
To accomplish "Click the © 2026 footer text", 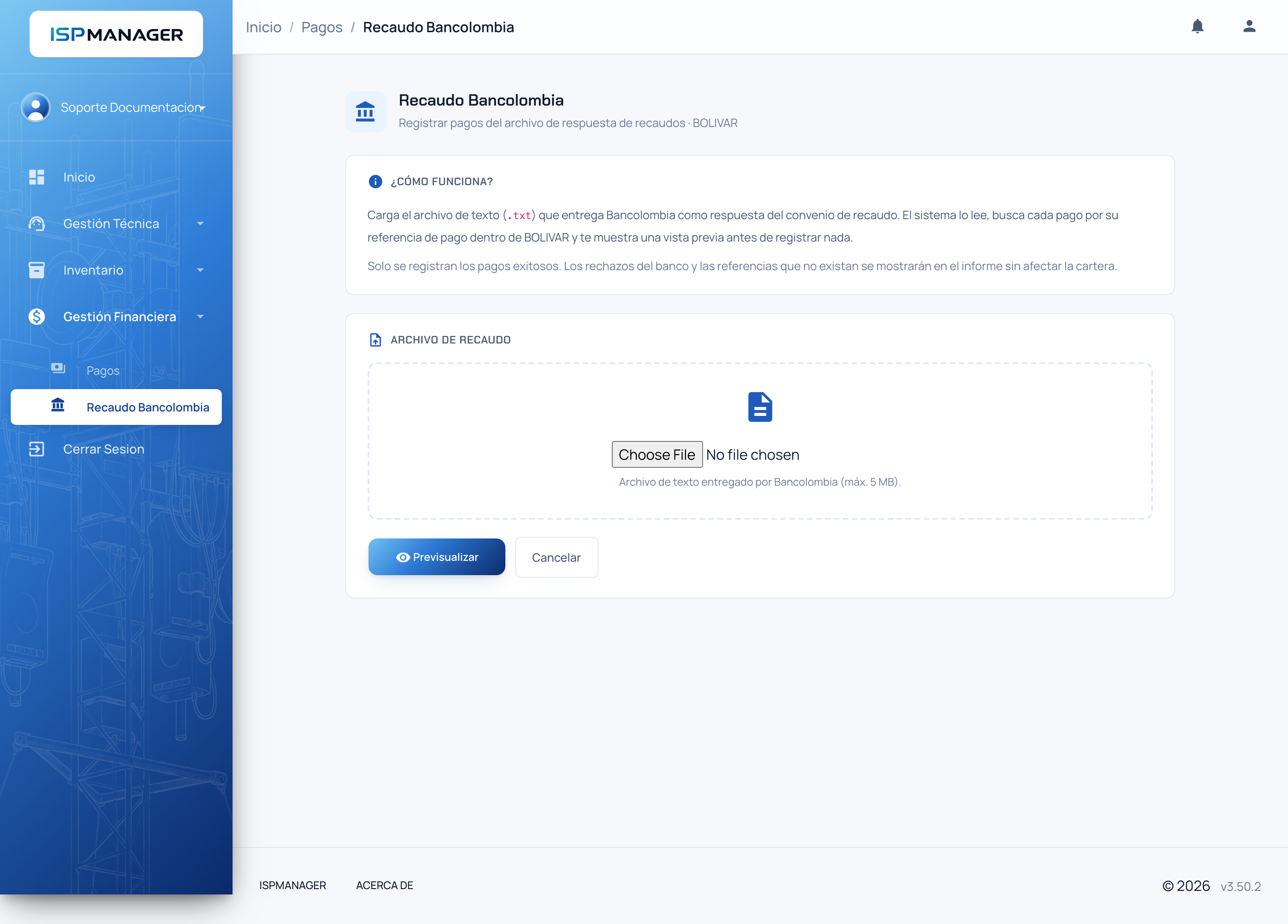I will click(x=1186, y=886).
